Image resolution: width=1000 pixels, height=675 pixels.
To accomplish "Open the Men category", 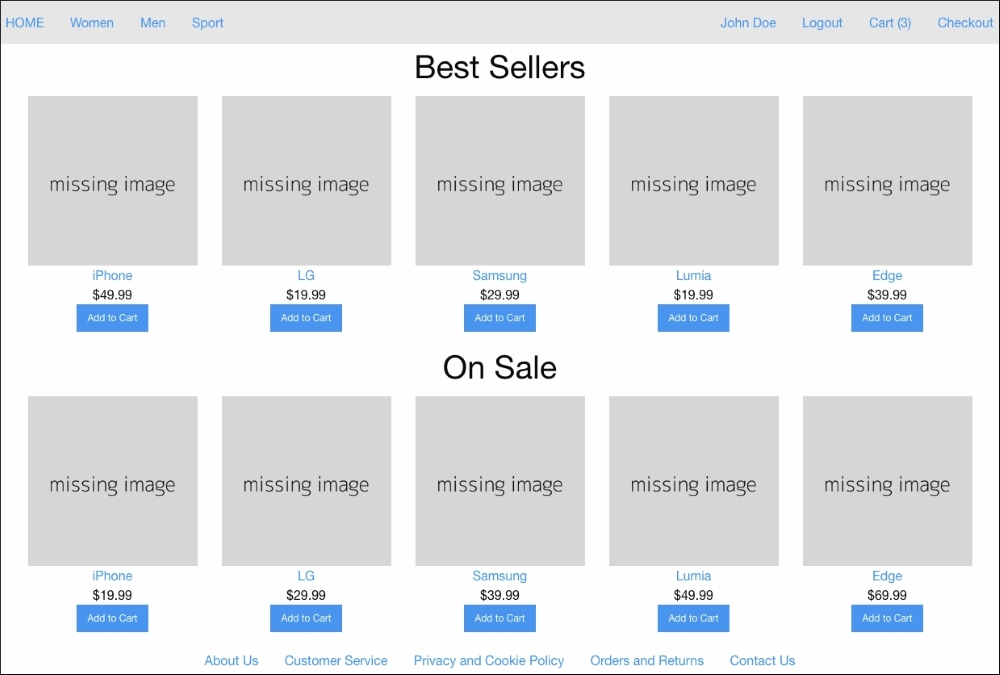I will click(x=153, y=23).
